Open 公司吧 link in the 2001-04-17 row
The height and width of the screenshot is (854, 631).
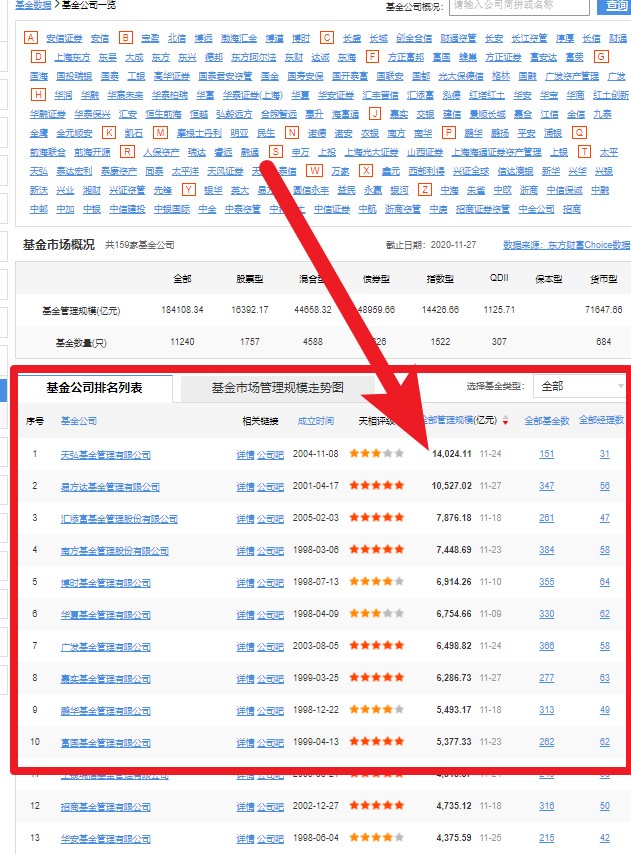270,486
